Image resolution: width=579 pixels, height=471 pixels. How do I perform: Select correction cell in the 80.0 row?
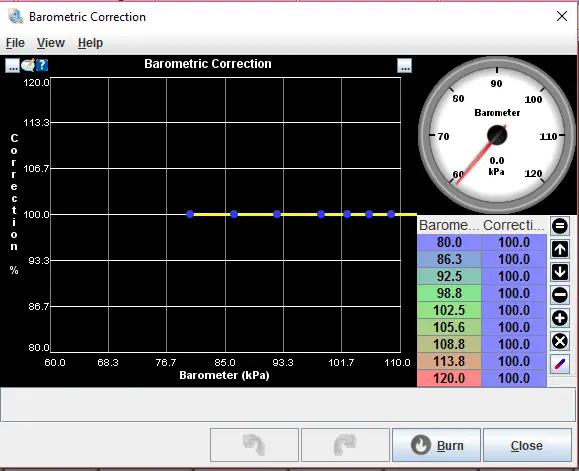(x=514, y=242)
